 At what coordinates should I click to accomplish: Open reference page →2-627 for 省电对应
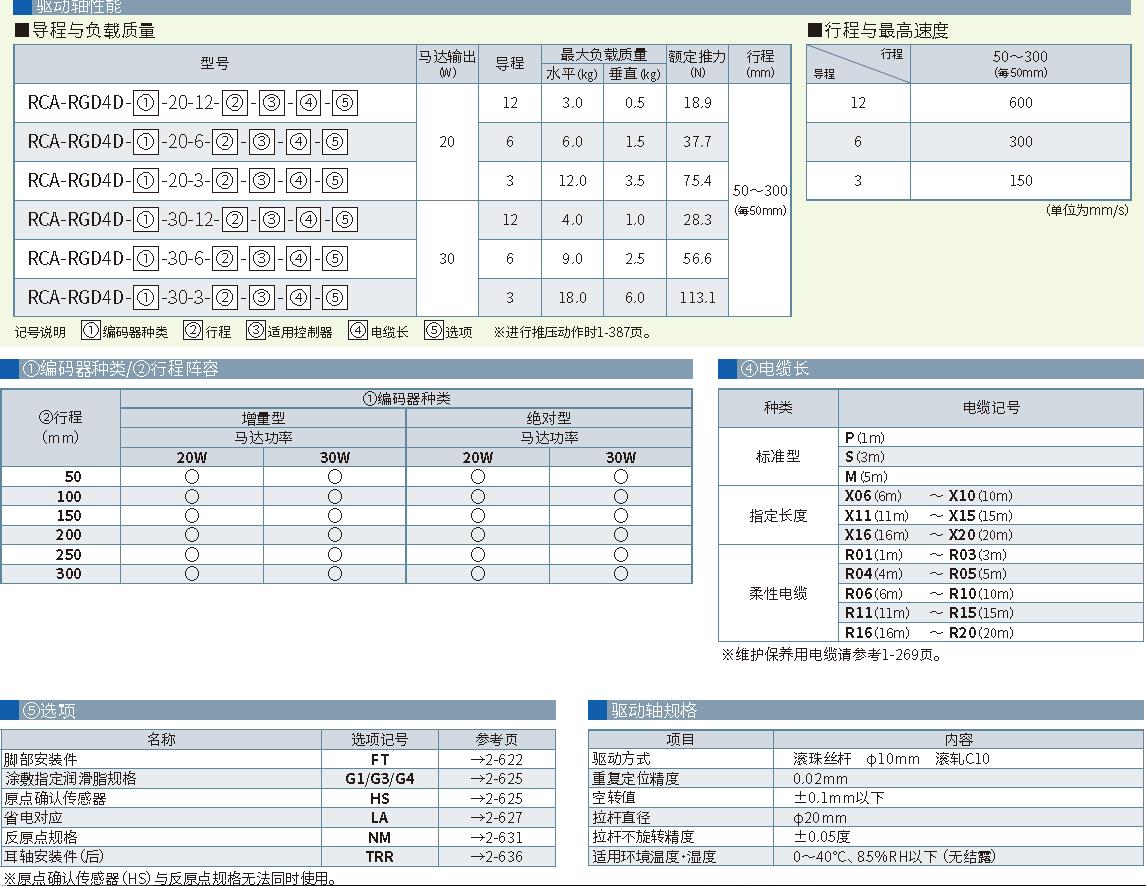coord(496,818)
